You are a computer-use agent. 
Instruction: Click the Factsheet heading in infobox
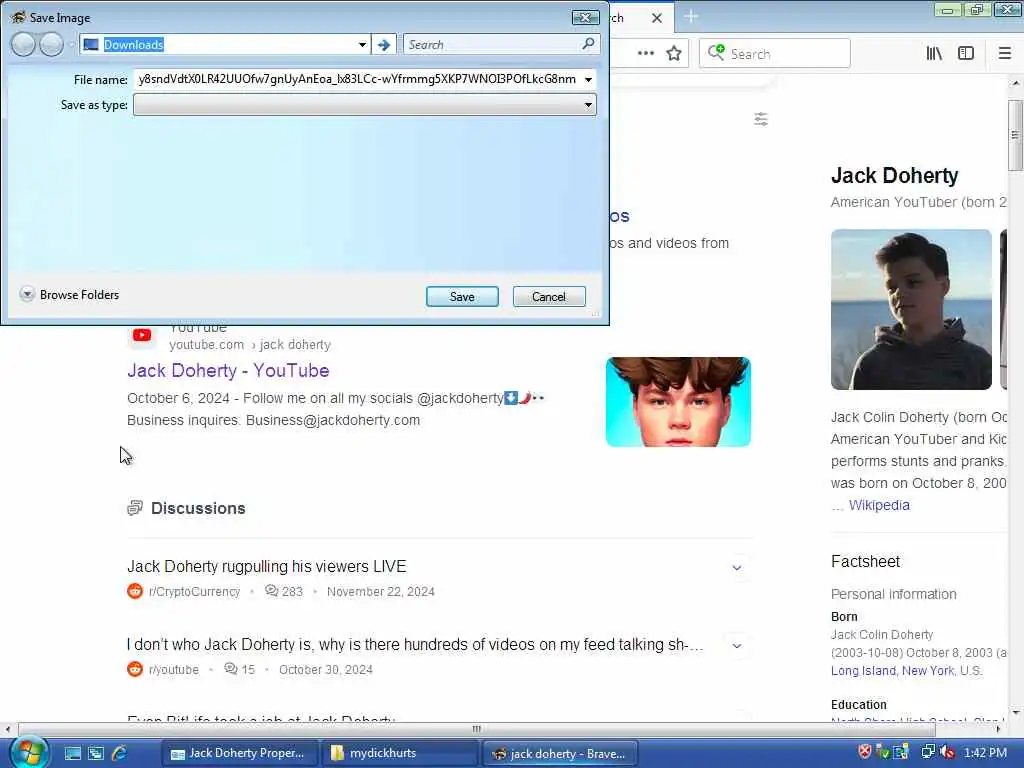tap(865, 562)
